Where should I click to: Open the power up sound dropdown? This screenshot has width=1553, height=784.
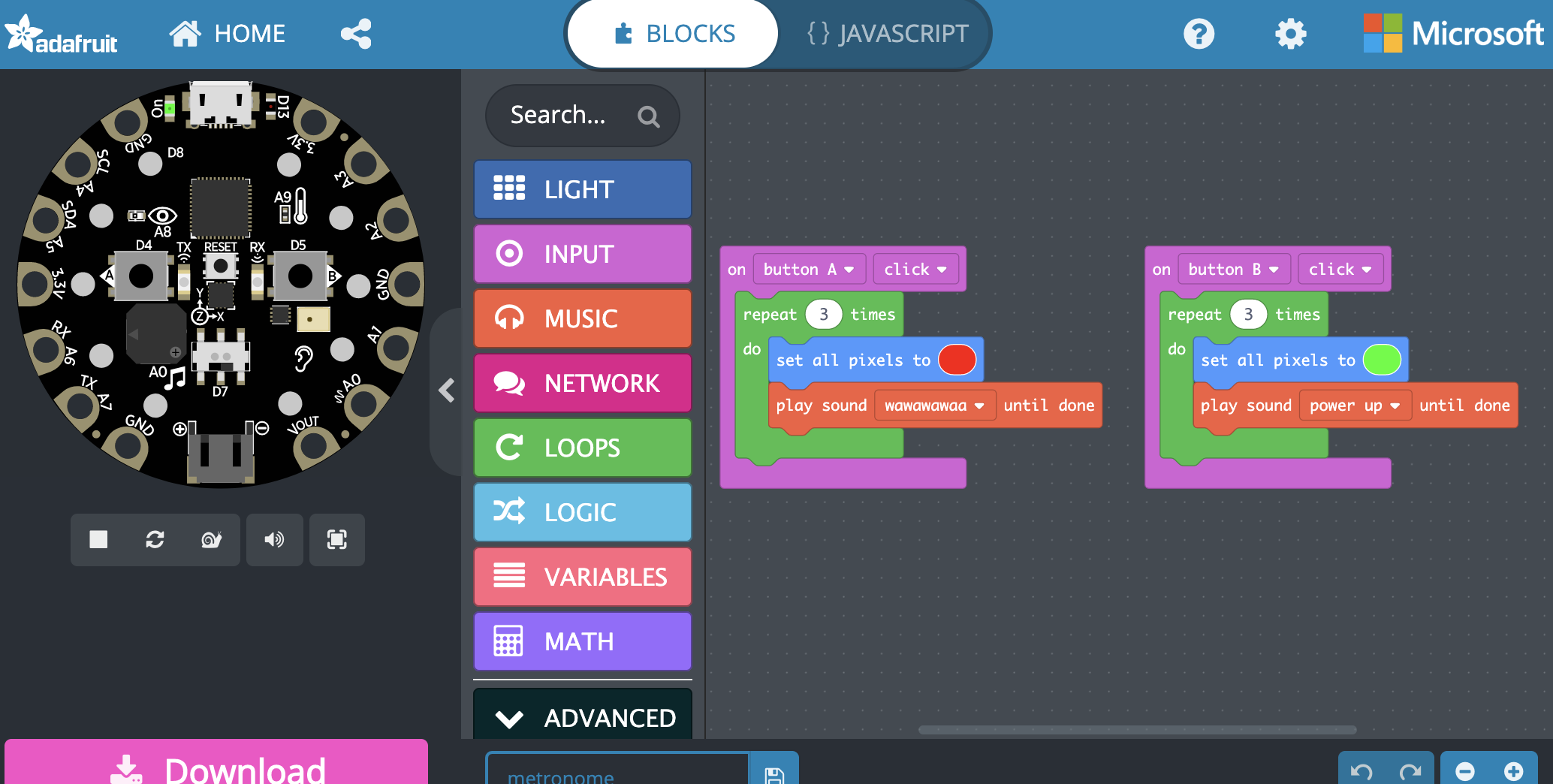point(1355,406)
